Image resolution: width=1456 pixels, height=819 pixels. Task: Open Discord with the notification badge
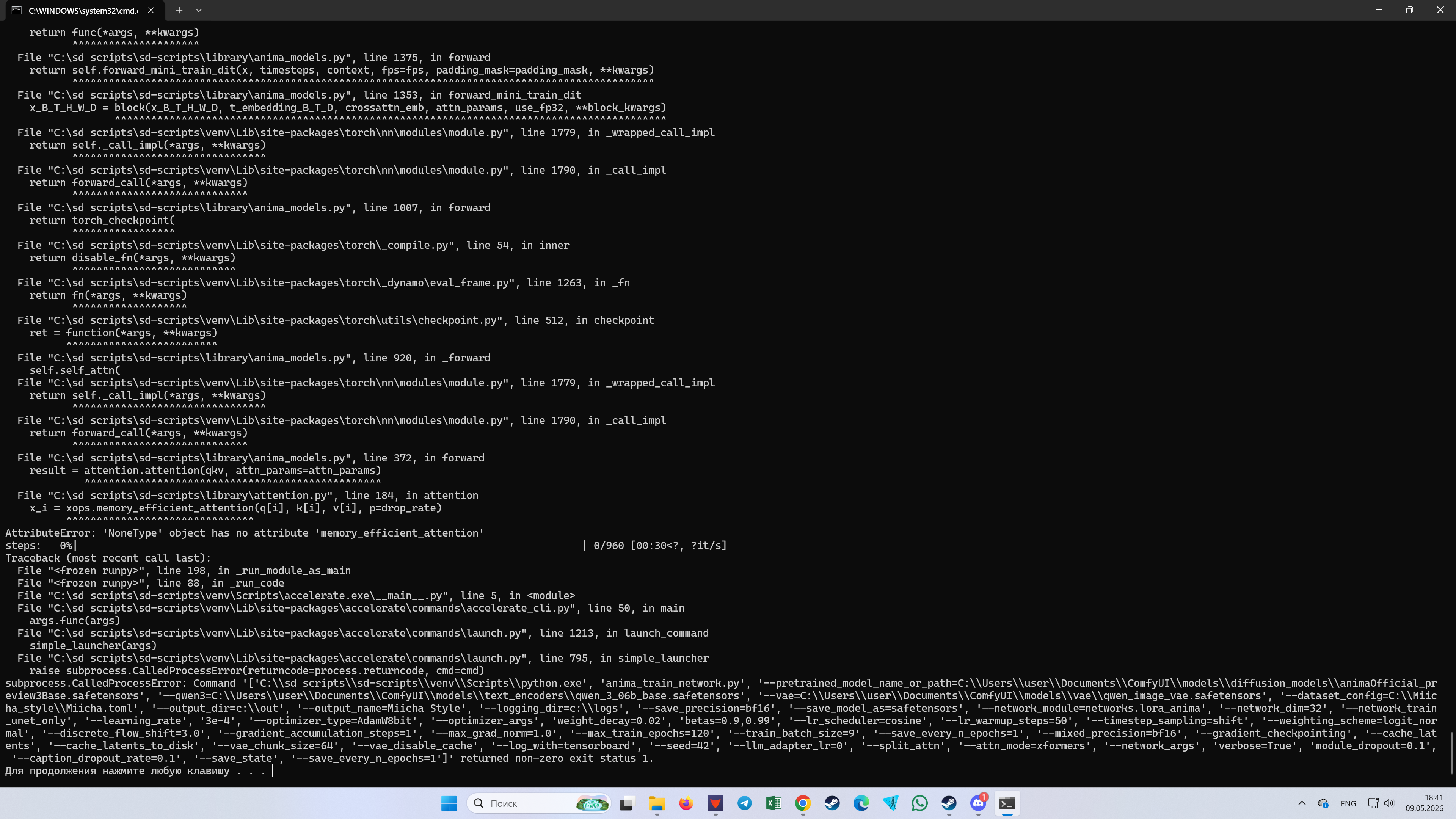click(978, 803)
